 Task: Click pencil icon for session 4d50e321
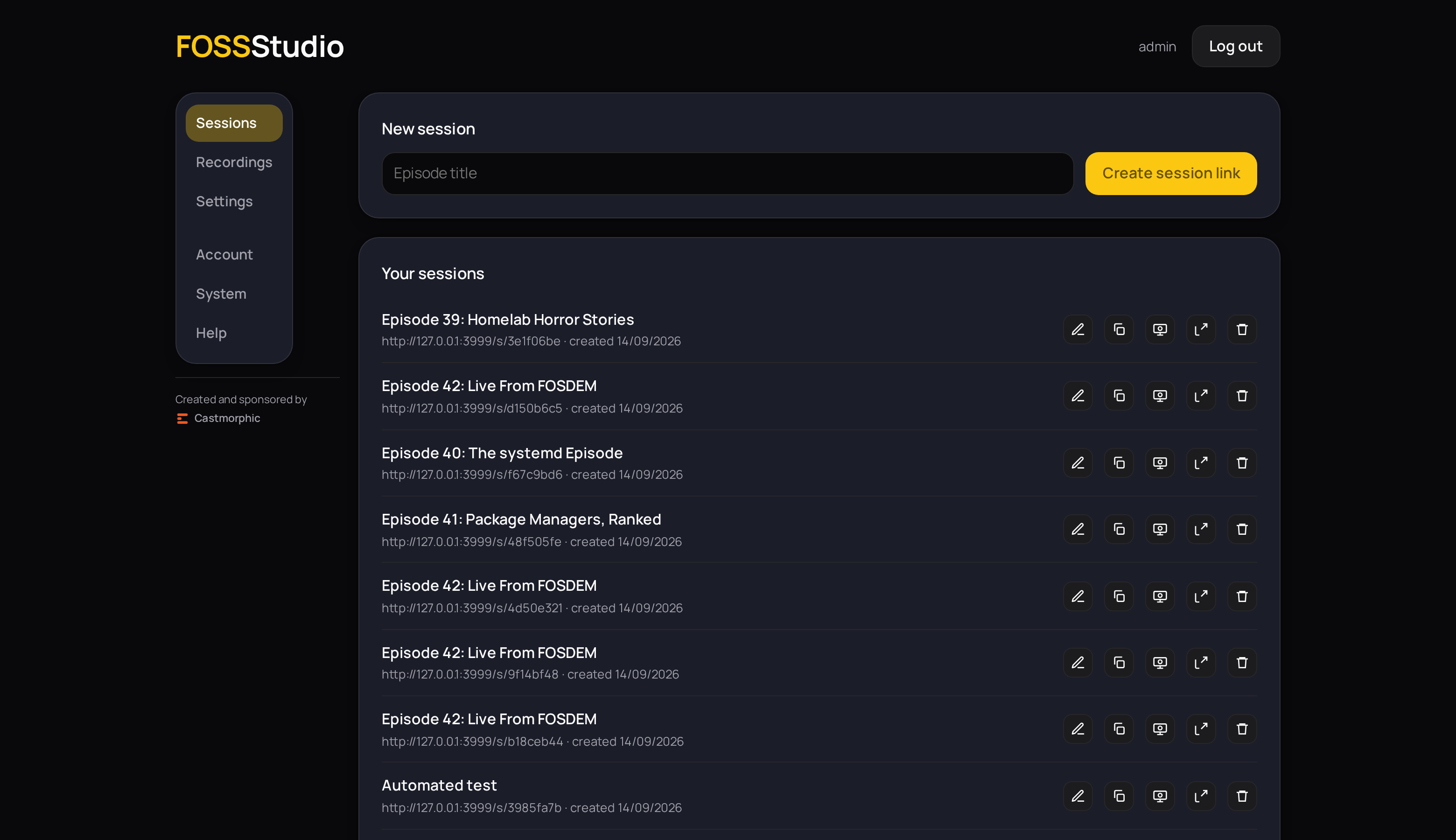tap(1078, 596)
